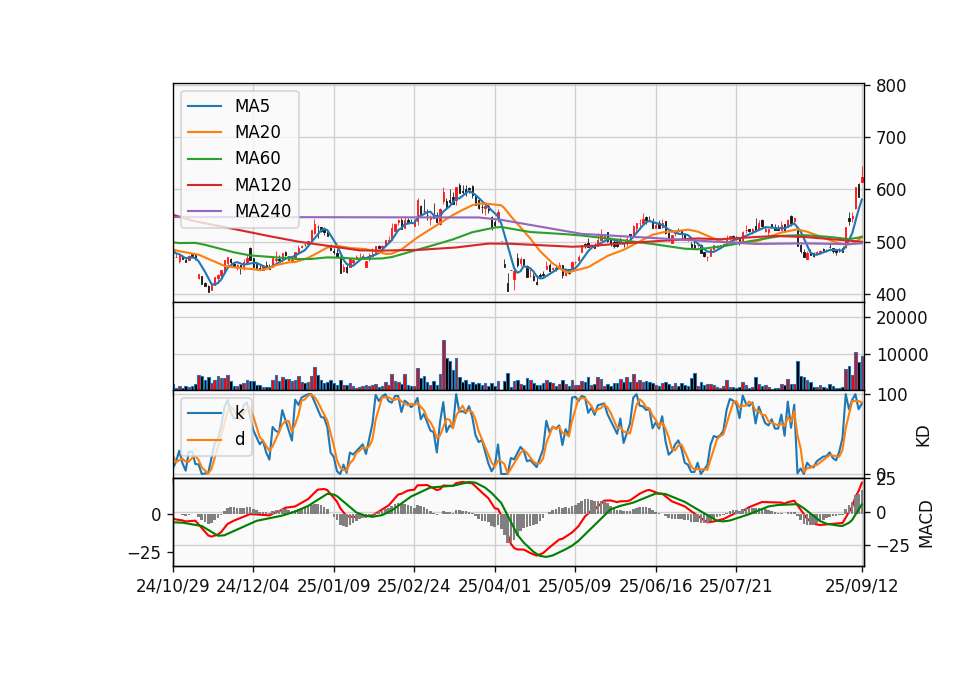
Task: Click the latest candlestick at chart's right edge
Action: [x=863, y=174]
